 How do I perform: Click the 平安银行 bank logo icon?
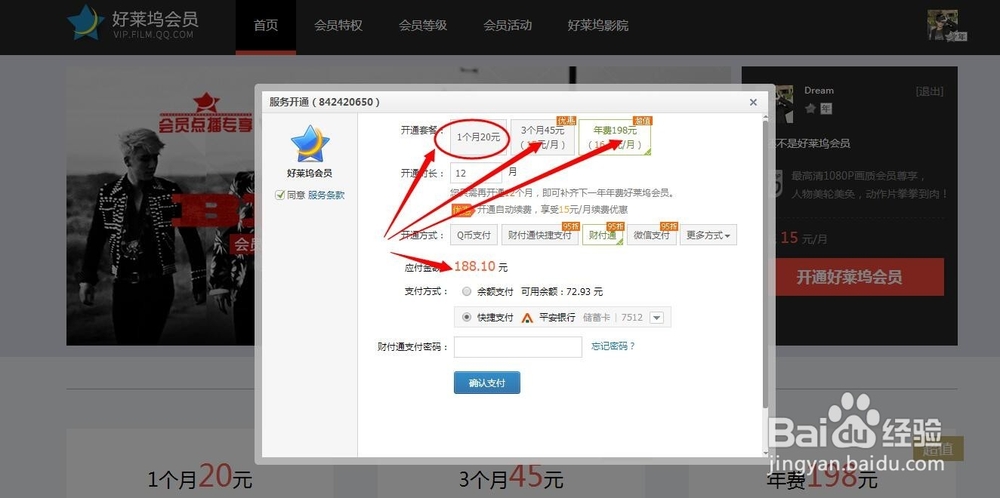pyautogui.click(x=527, y=318)
